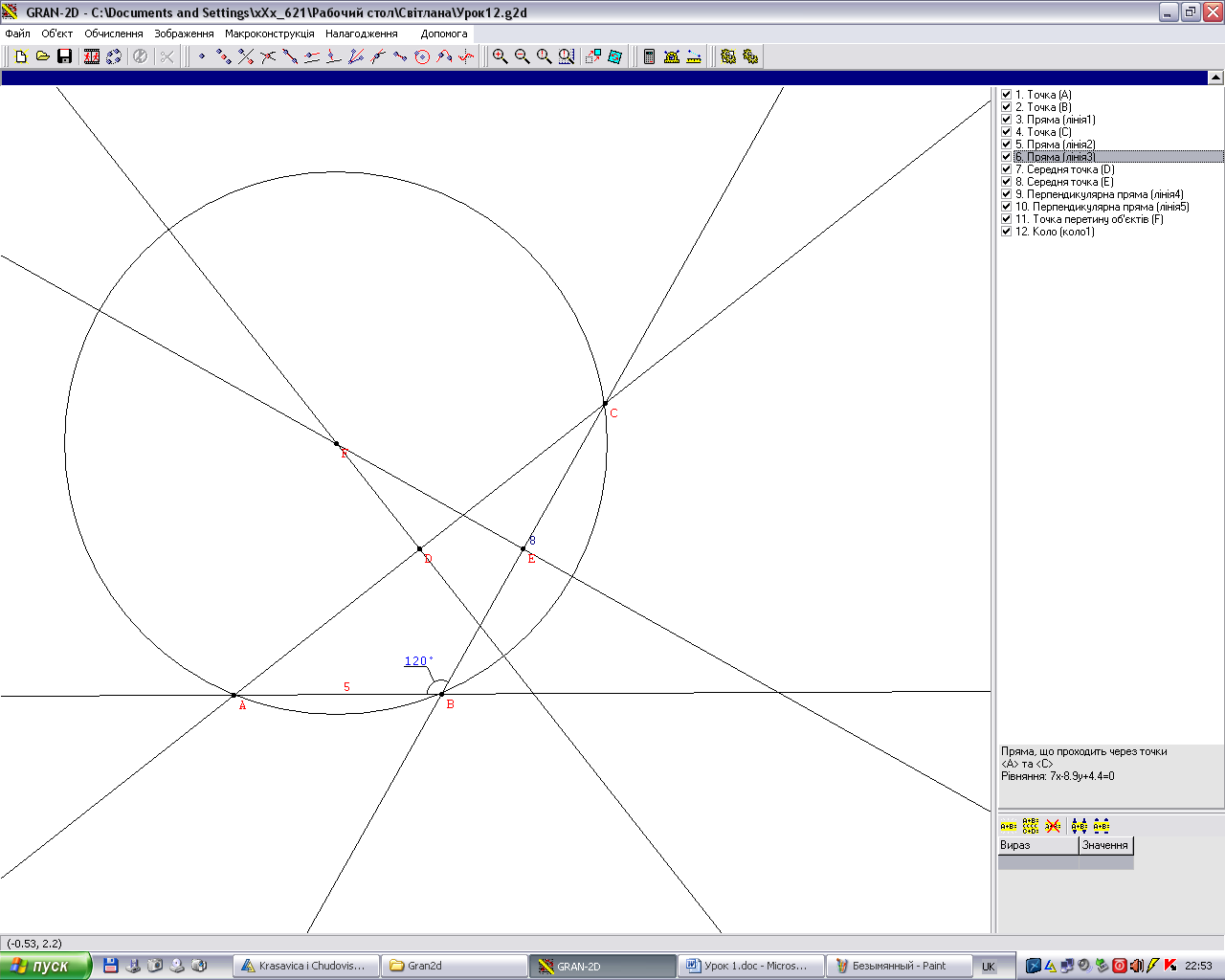1225x980 pixels.
Task: Open the Обчислення menu
Action: pyautogui.click(x=114, y=33)
